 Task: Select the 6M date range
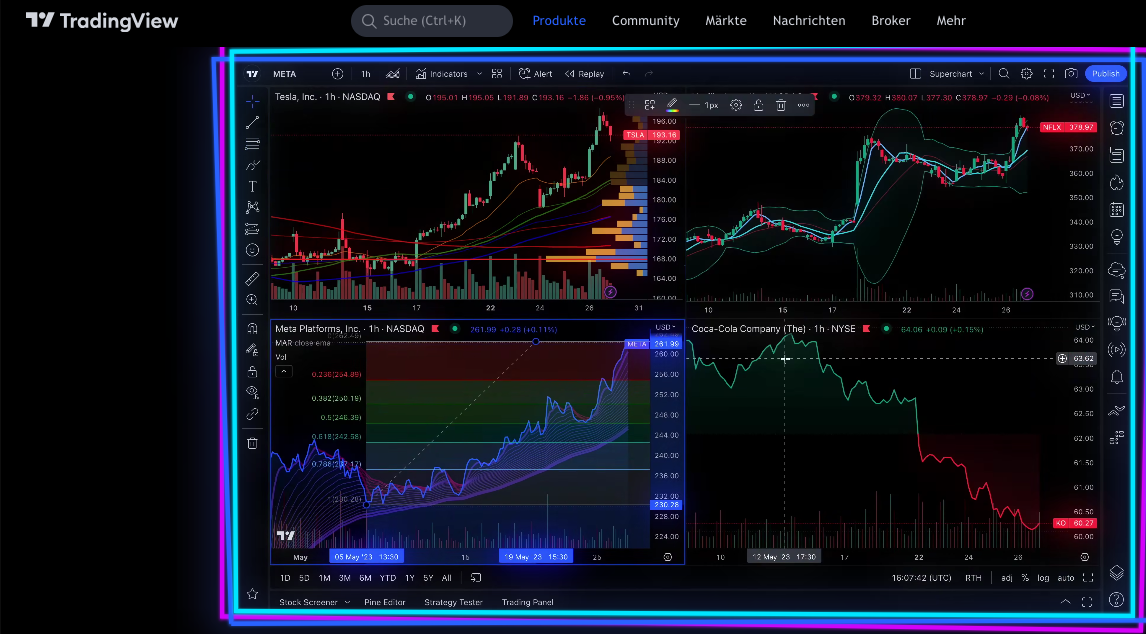[x=365, y=578]
